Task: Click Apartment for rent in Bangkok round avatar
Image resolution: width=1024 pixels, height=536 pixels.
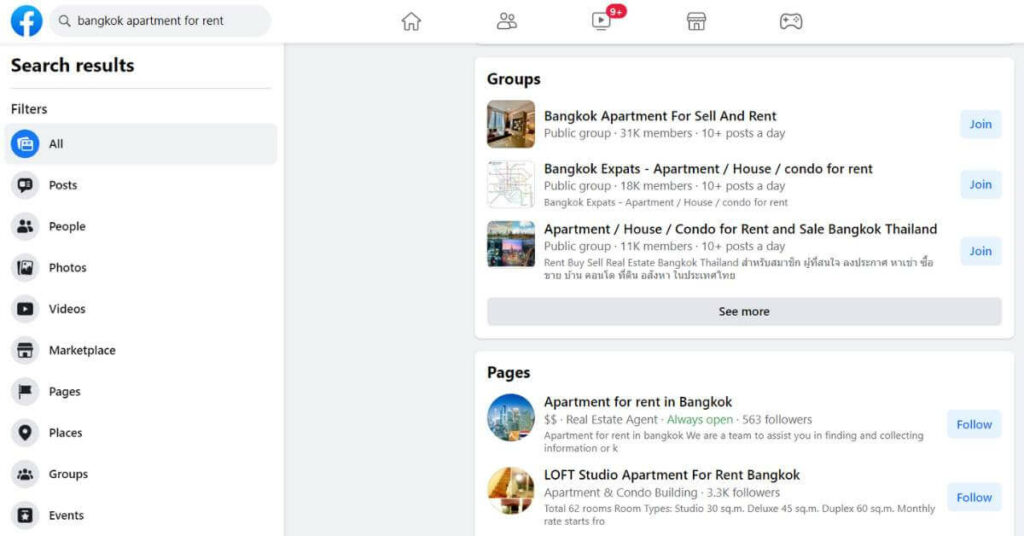Action: point(511,418)
